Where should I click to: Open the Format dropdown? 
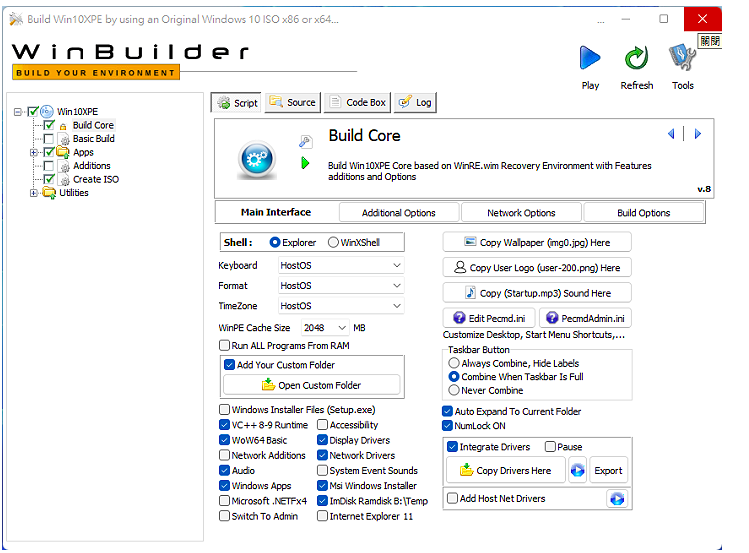[341, 286]
